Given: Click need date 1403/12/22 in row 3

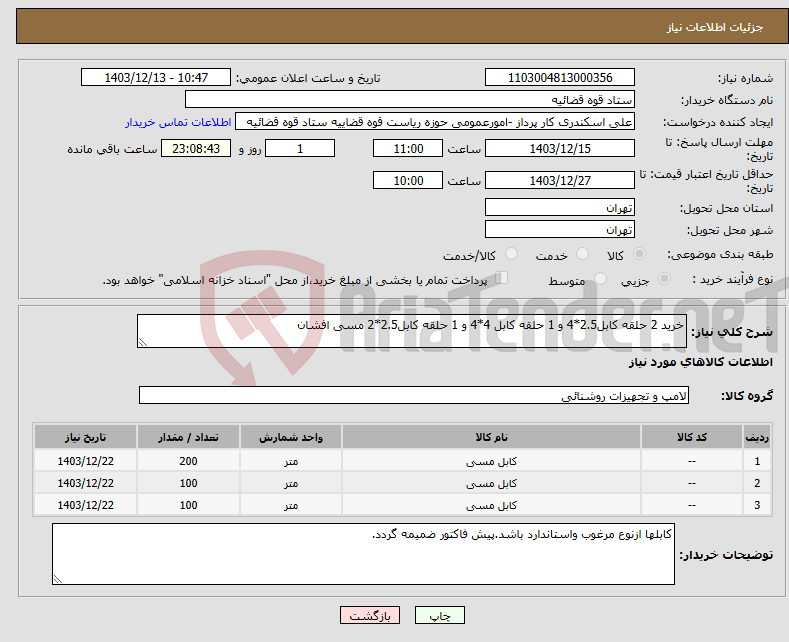Looking at the screenshot, I should (x=86, y=505).
